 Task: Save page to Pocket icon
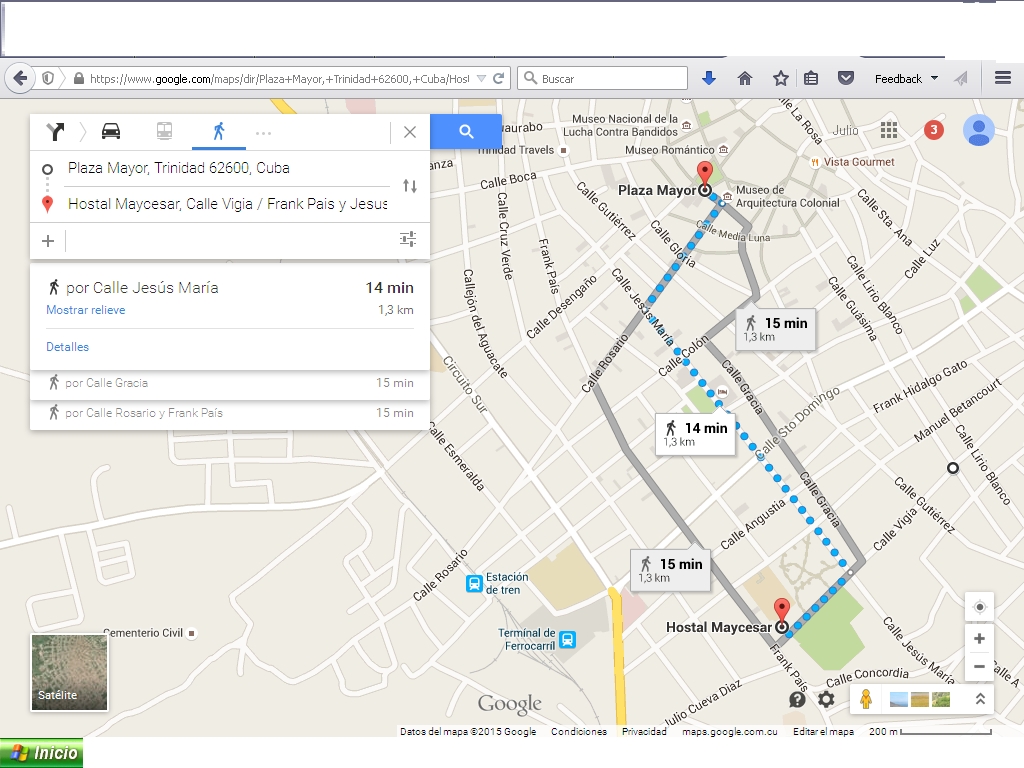846,78
